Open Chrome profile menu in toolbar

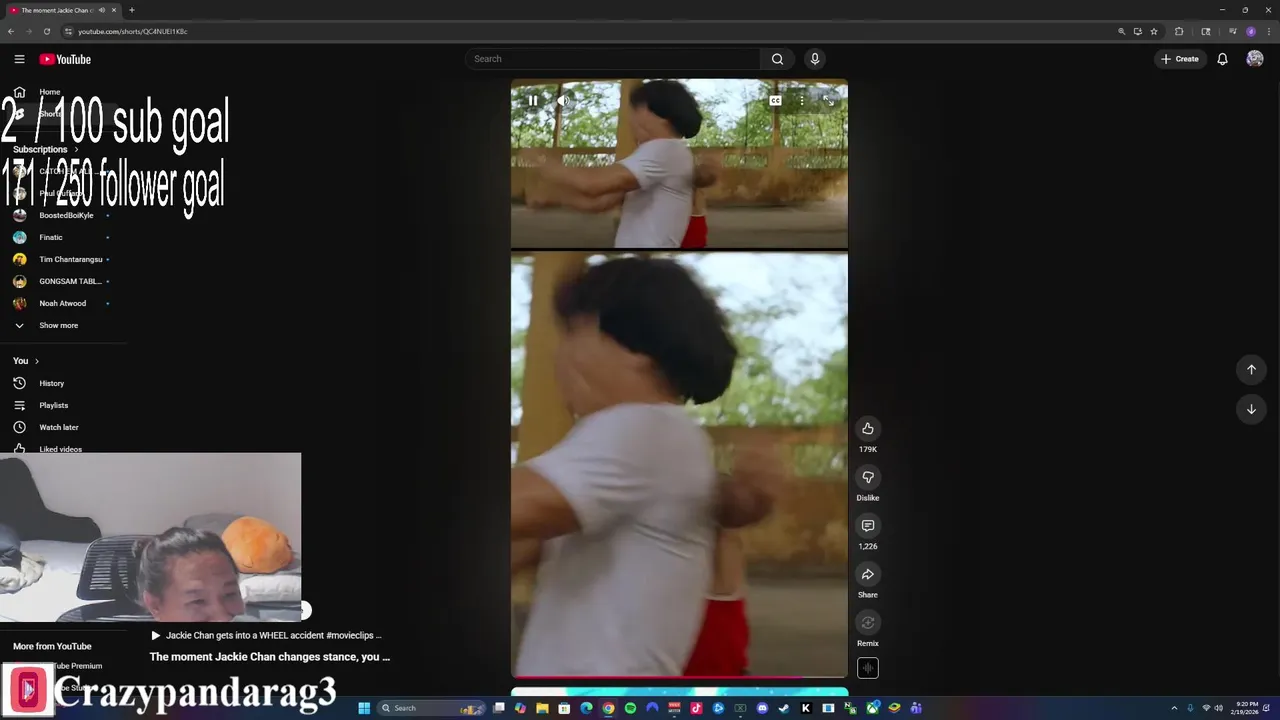[x=1250, y=31]
